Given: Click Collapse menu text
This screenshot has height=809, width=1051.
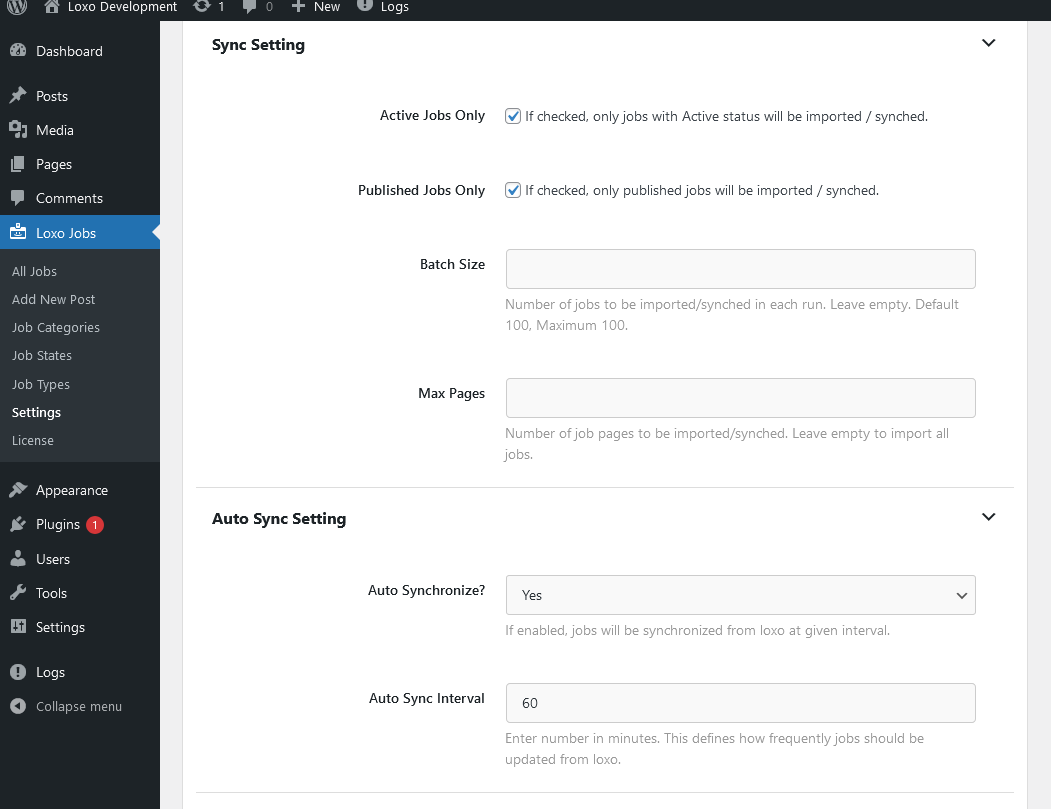Looking at the screenshot, I should coord(79,706).
